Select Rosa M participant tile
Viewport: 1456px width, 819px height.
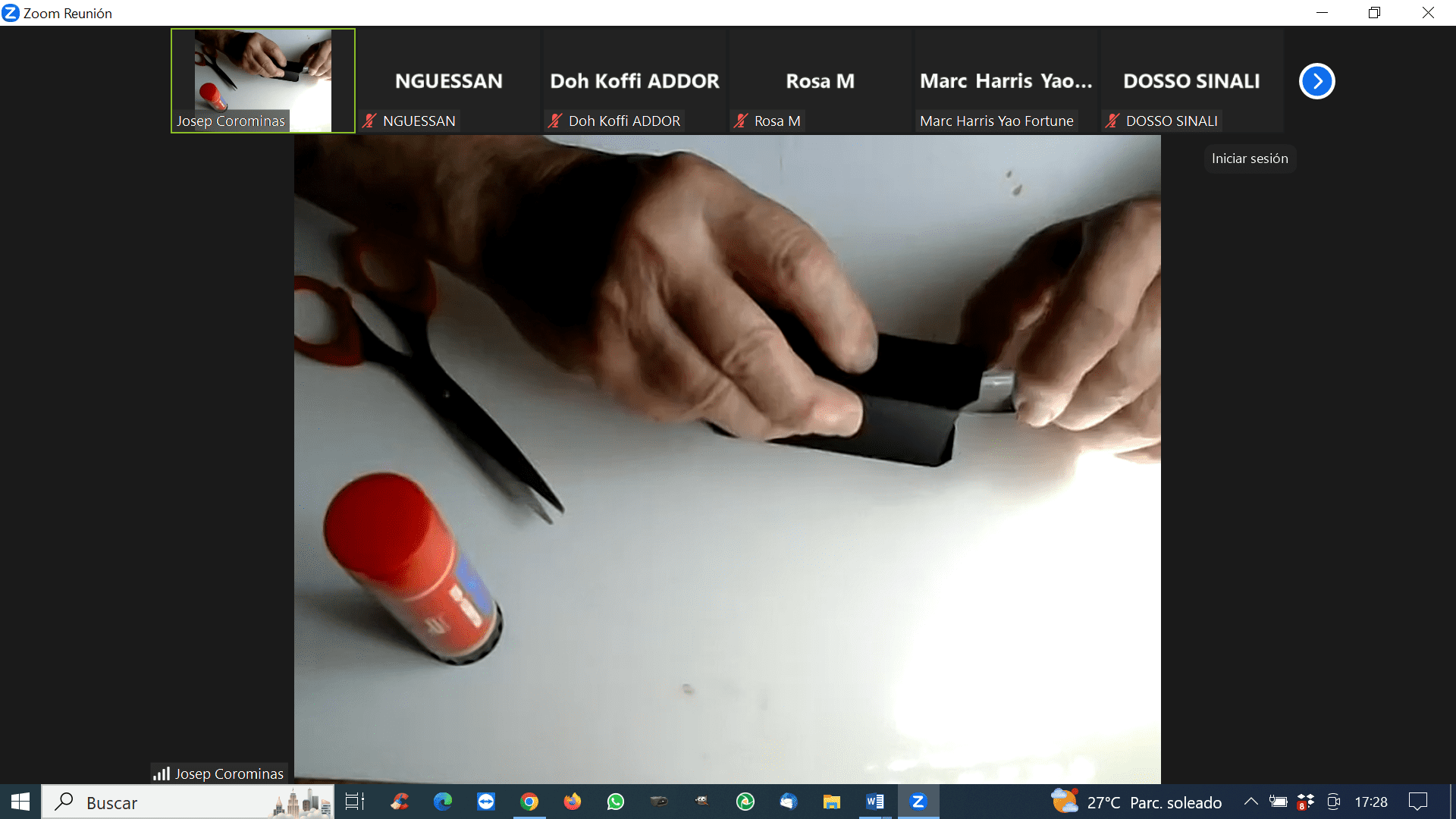[821, 80]
